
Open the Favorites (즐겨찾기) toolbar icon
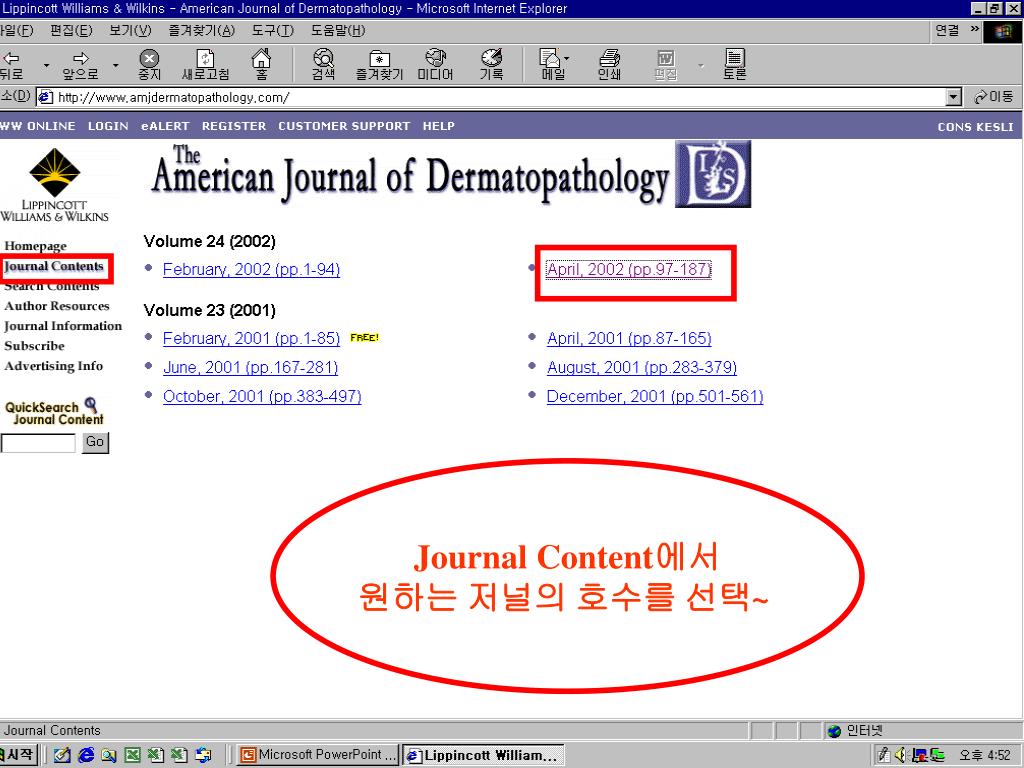379,65
